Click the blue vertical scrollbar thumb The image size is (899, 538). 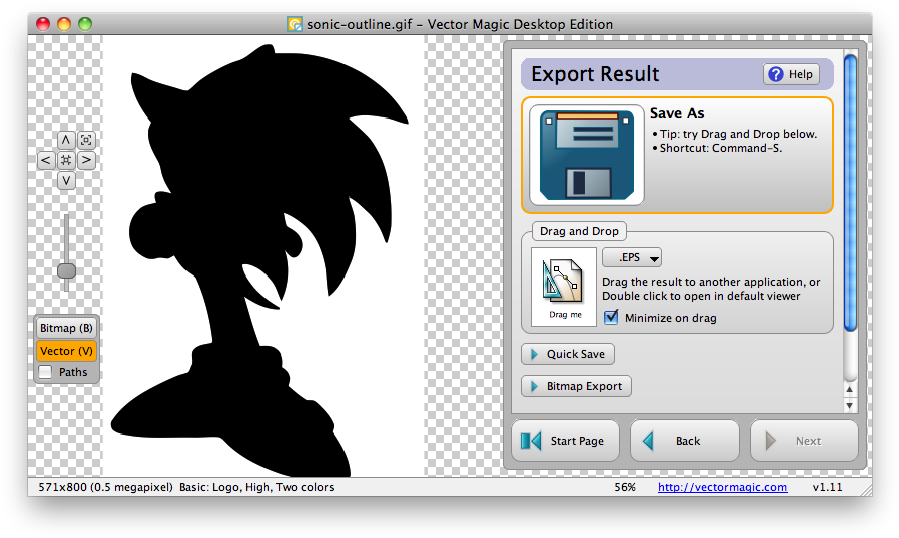coord(850,192)
